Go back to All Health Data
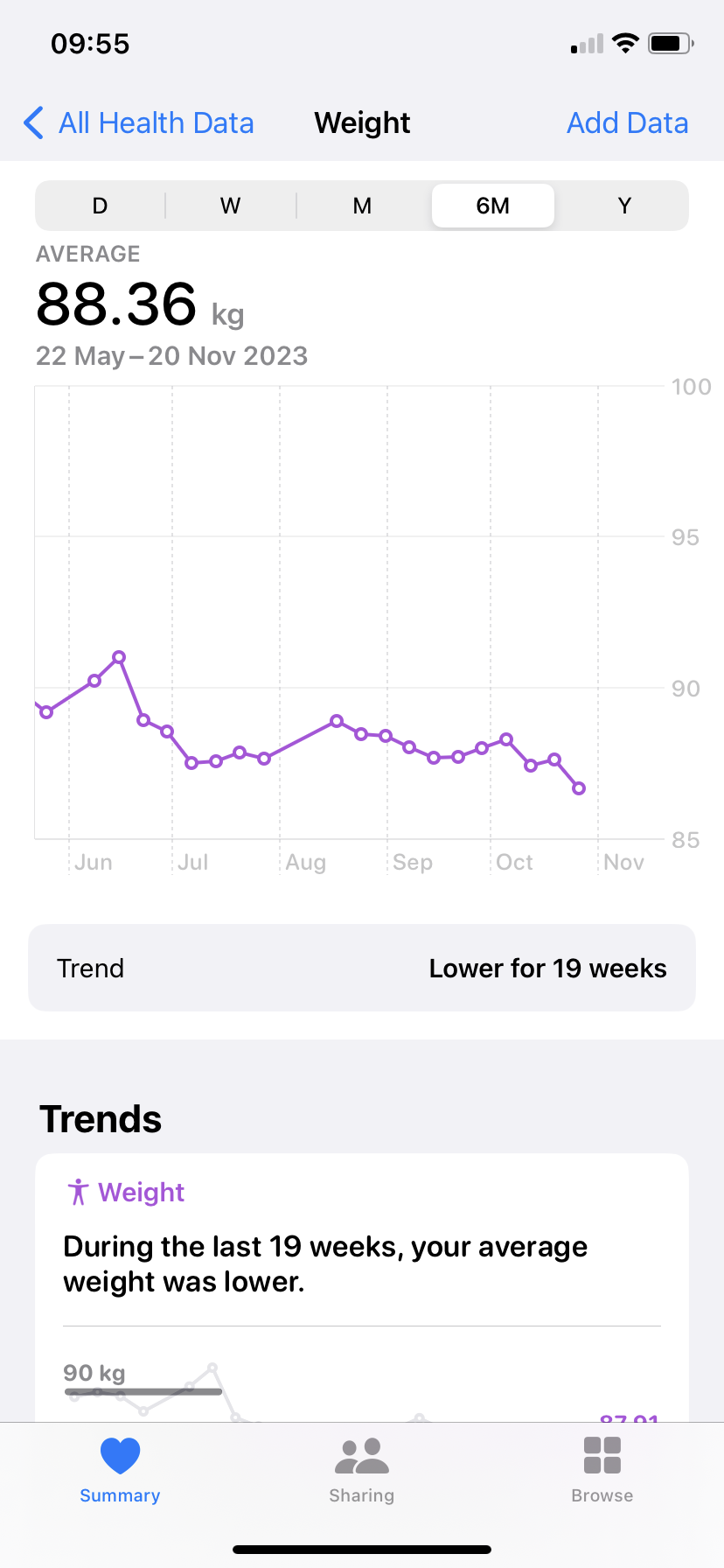 coord(156,123)
